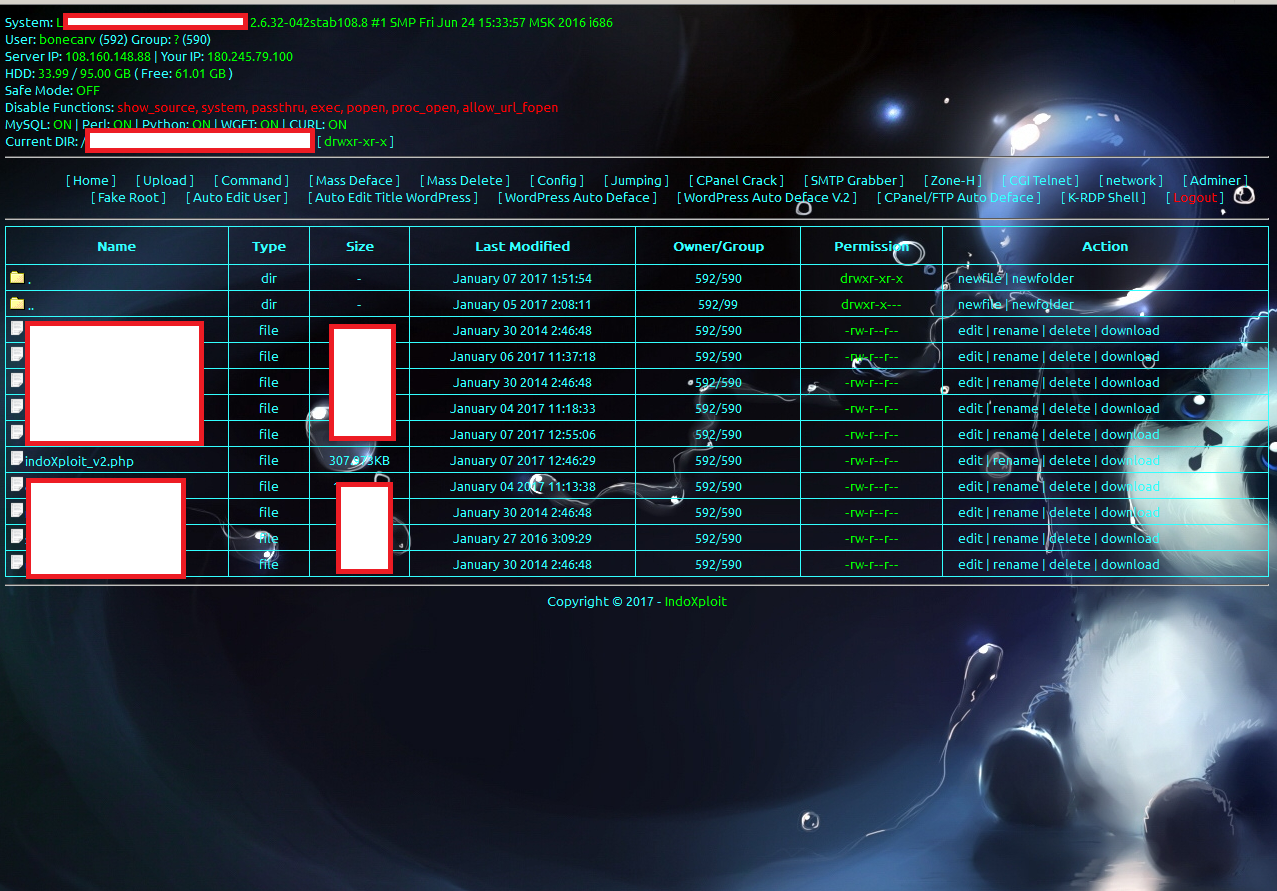Screen dimensions: 1277x891
Task: Click file icon in row dated January 27 2016
Action: click(15, 537)
